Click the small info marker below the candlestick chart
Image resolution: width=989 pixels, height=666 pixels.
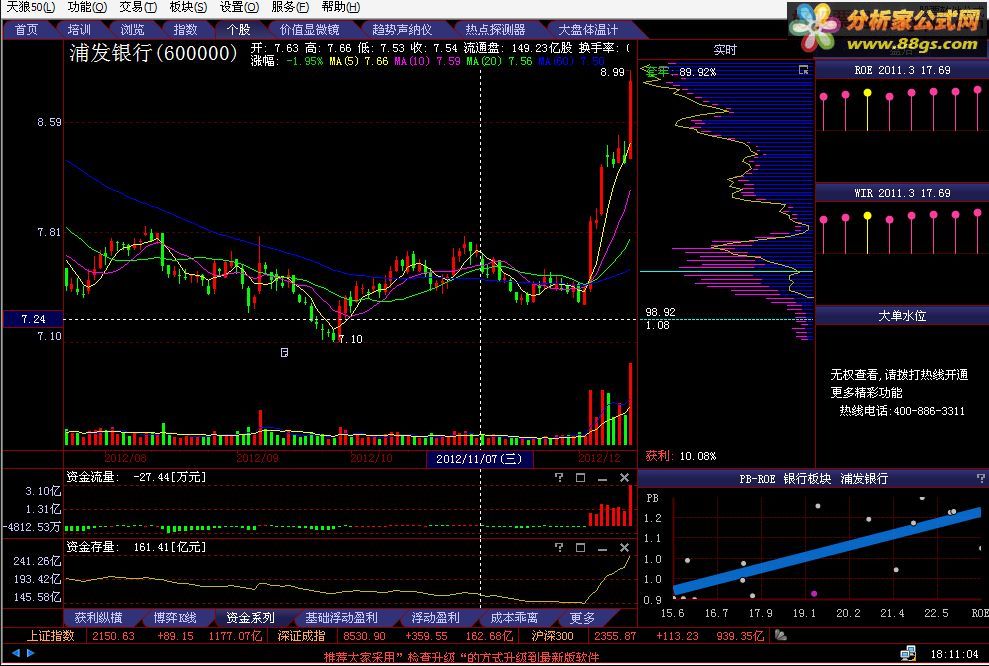(x=284, y=353)
